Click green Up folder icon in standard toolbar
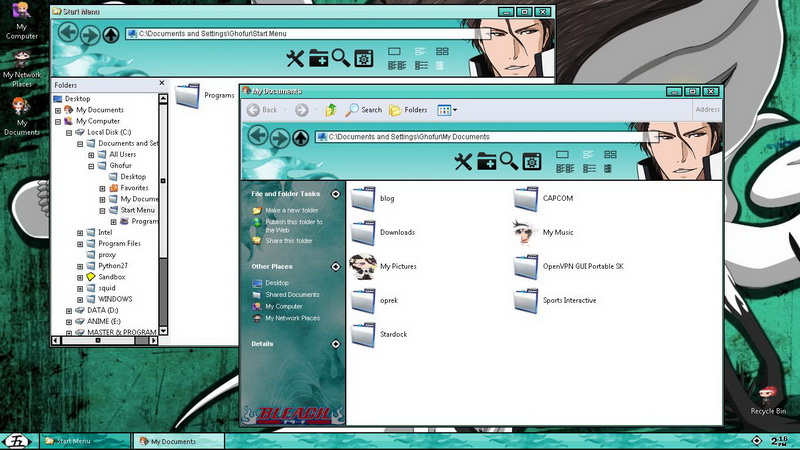 [331, 110]
